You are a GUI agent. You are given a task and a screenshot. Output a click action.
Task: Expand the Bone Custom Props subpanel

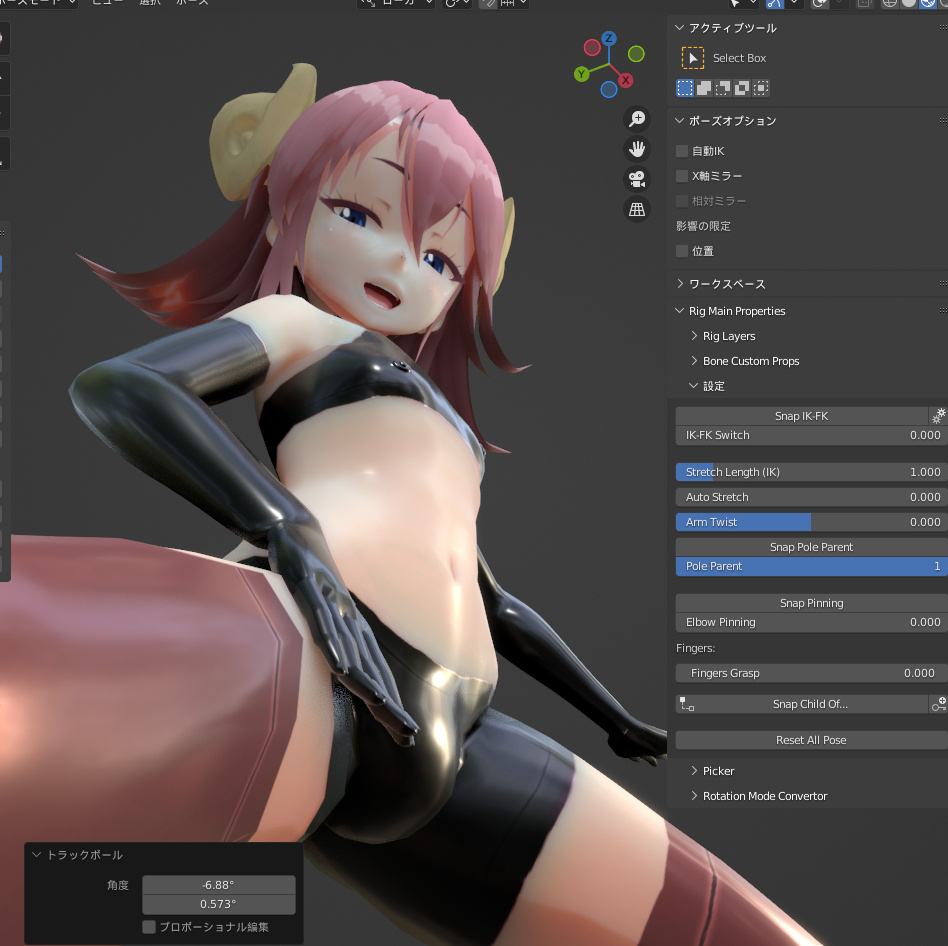click(694, 361)
